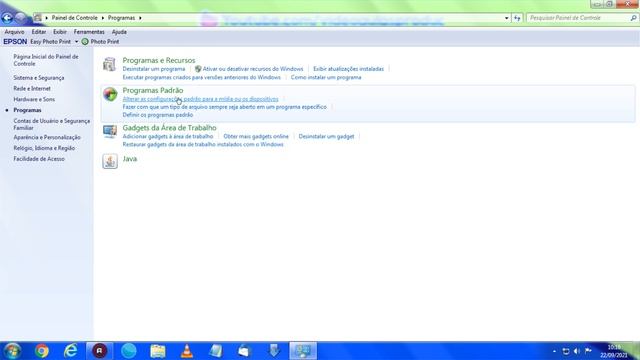Open Rede e Internet category
This screenshot has height=360, width=640.
tap(32, 89)
